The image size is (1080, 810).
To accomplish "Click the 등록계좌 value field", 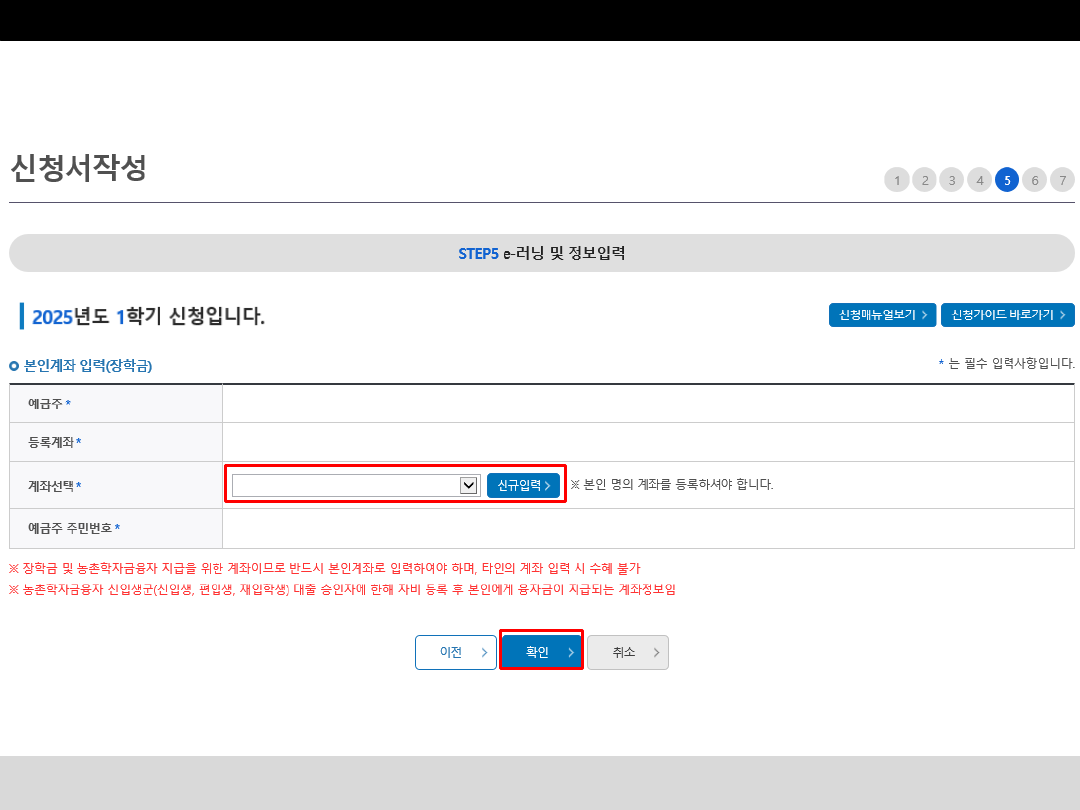I will click(x=648, y=442).
